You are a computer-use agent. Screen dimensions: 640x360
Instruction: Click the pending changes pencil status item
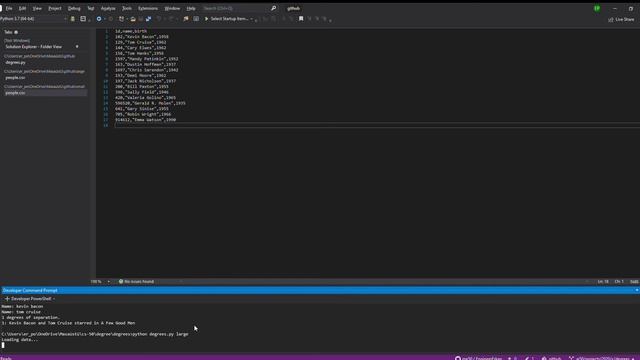pyautogui.click(x=530, y=358)
